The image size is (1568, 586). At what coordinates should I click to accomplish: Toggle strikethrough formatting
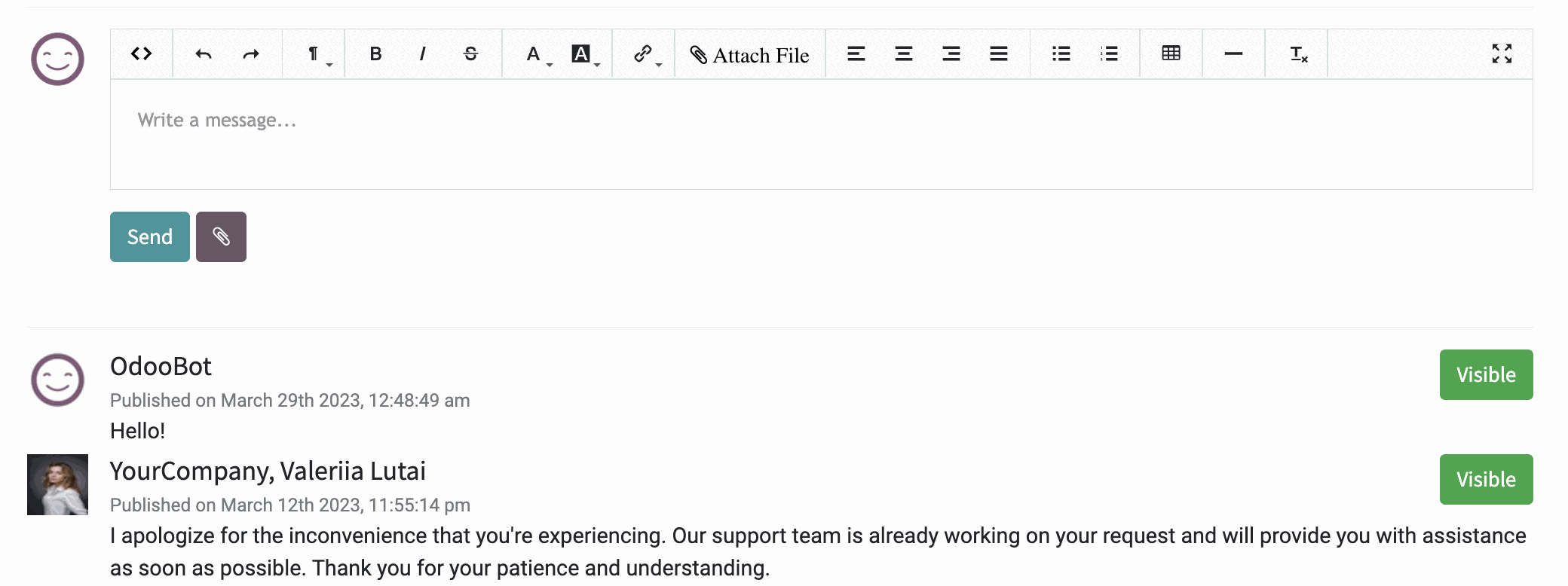[470, 54]
